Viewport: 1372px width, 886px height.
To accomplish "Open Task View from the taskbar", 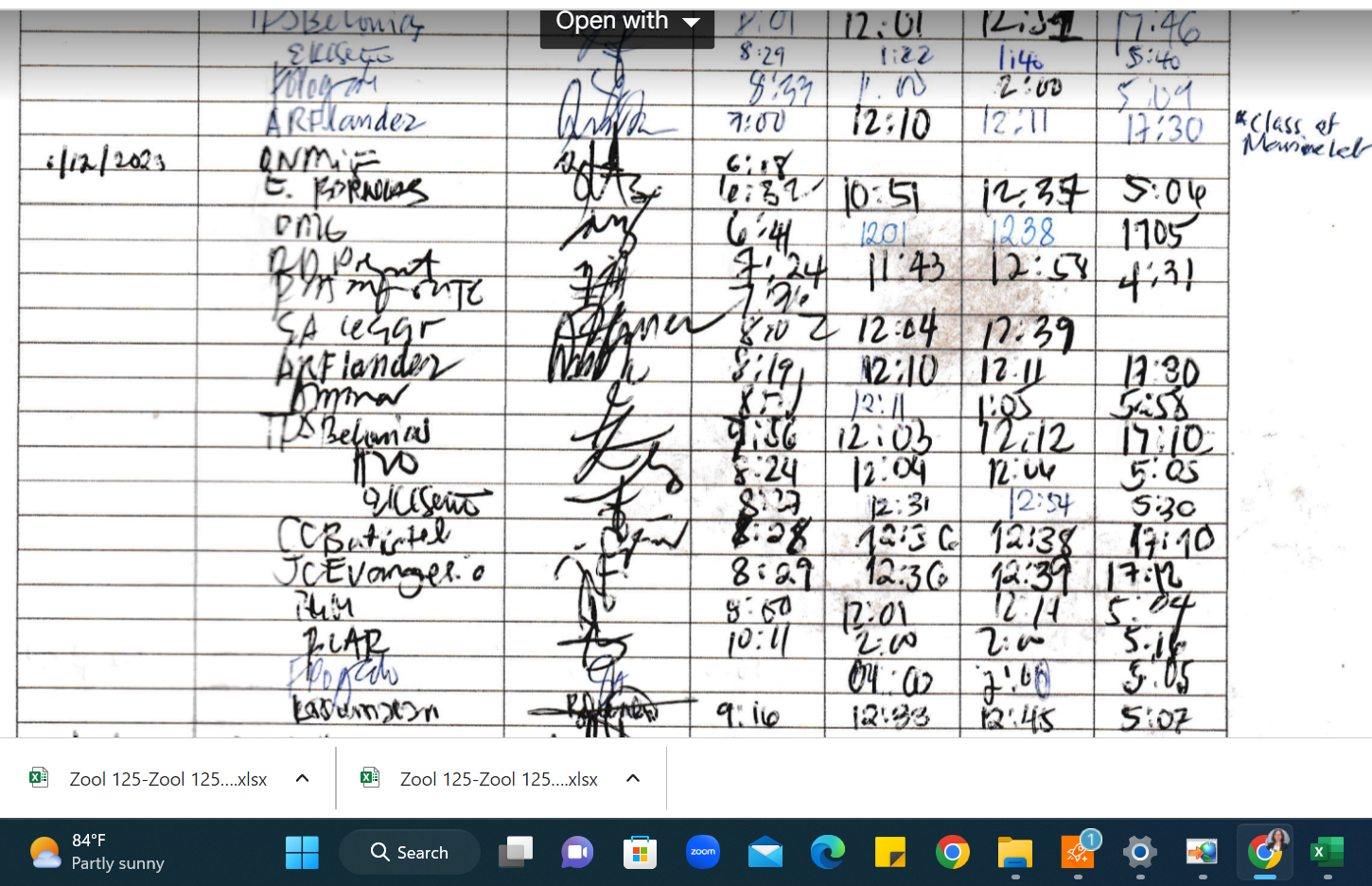I will tap(516, 853).
